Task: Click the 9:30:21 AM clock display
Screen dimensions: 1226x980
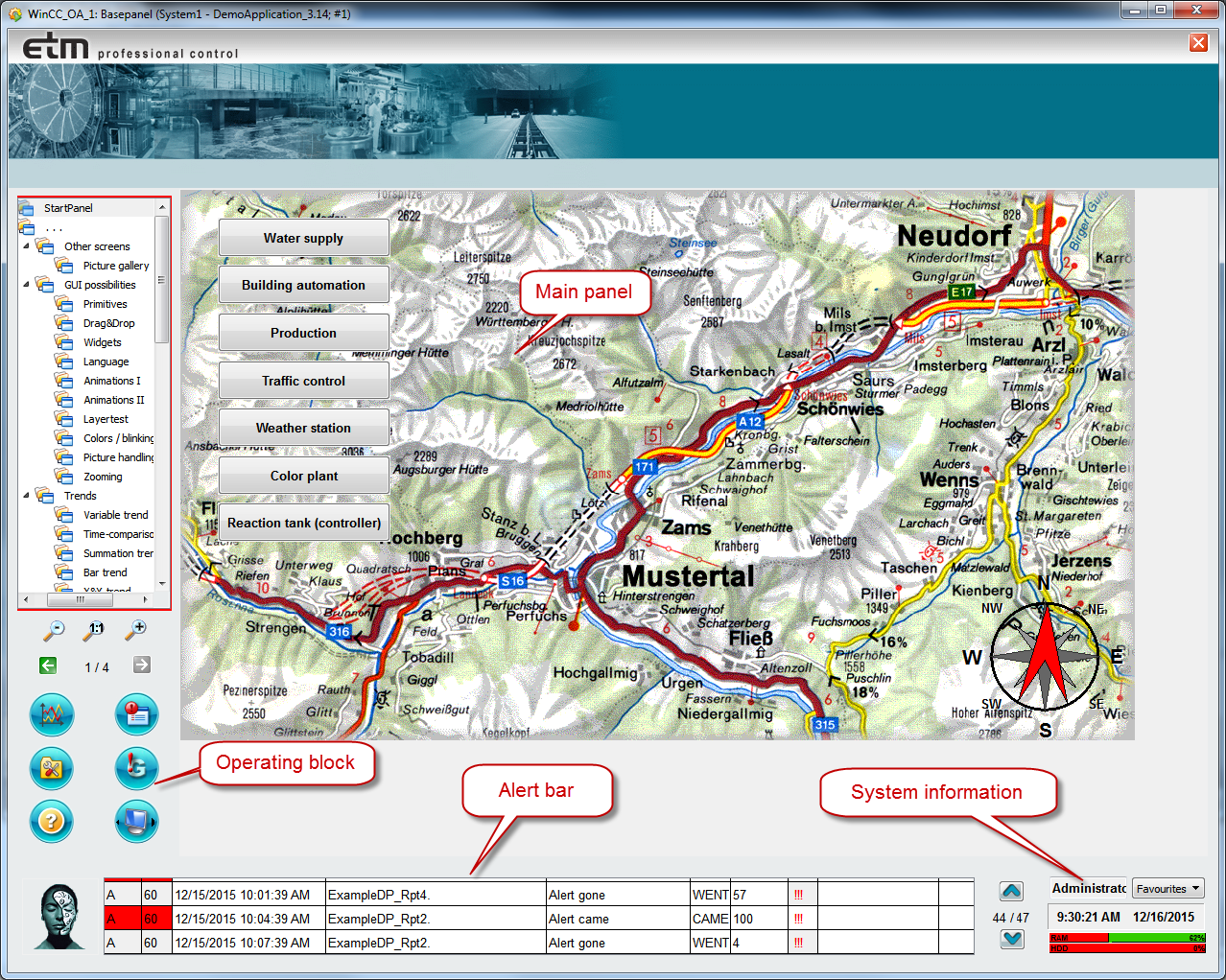Action: [x=1088, y=917]
